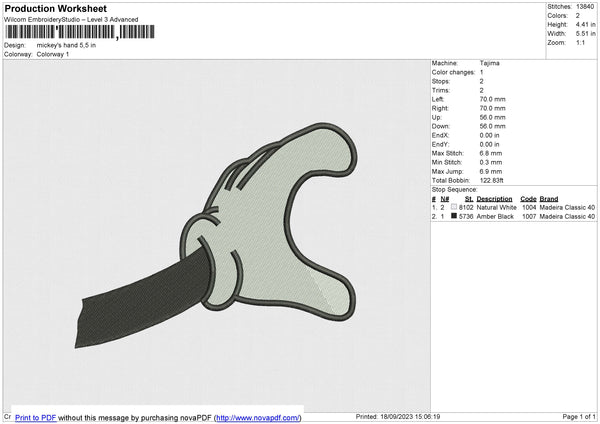
Task: Select the Max Jump value 6.9 mm
Action: [491, 171]
